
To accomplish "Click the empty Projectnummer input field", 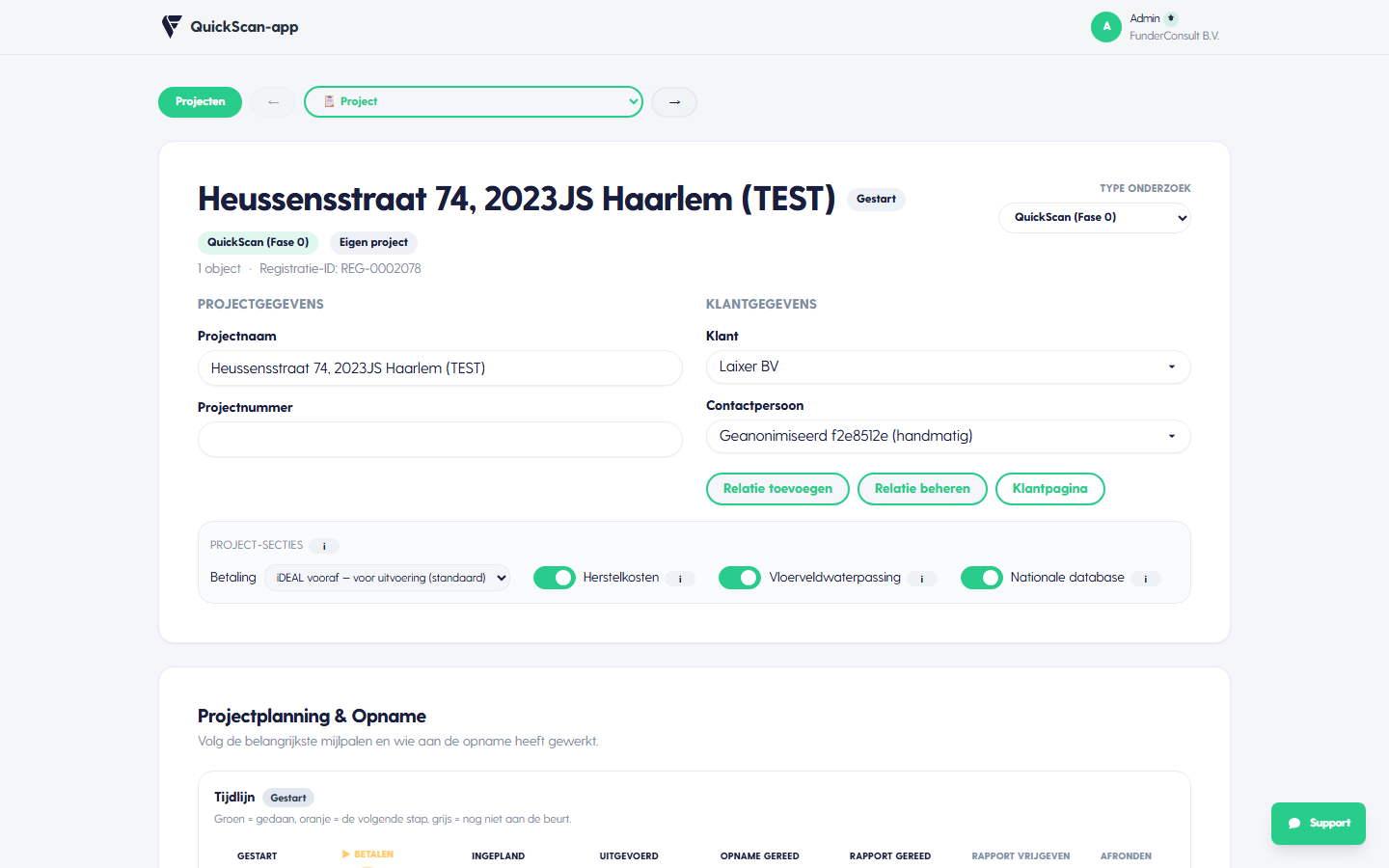I will click(x=440, y=440).
